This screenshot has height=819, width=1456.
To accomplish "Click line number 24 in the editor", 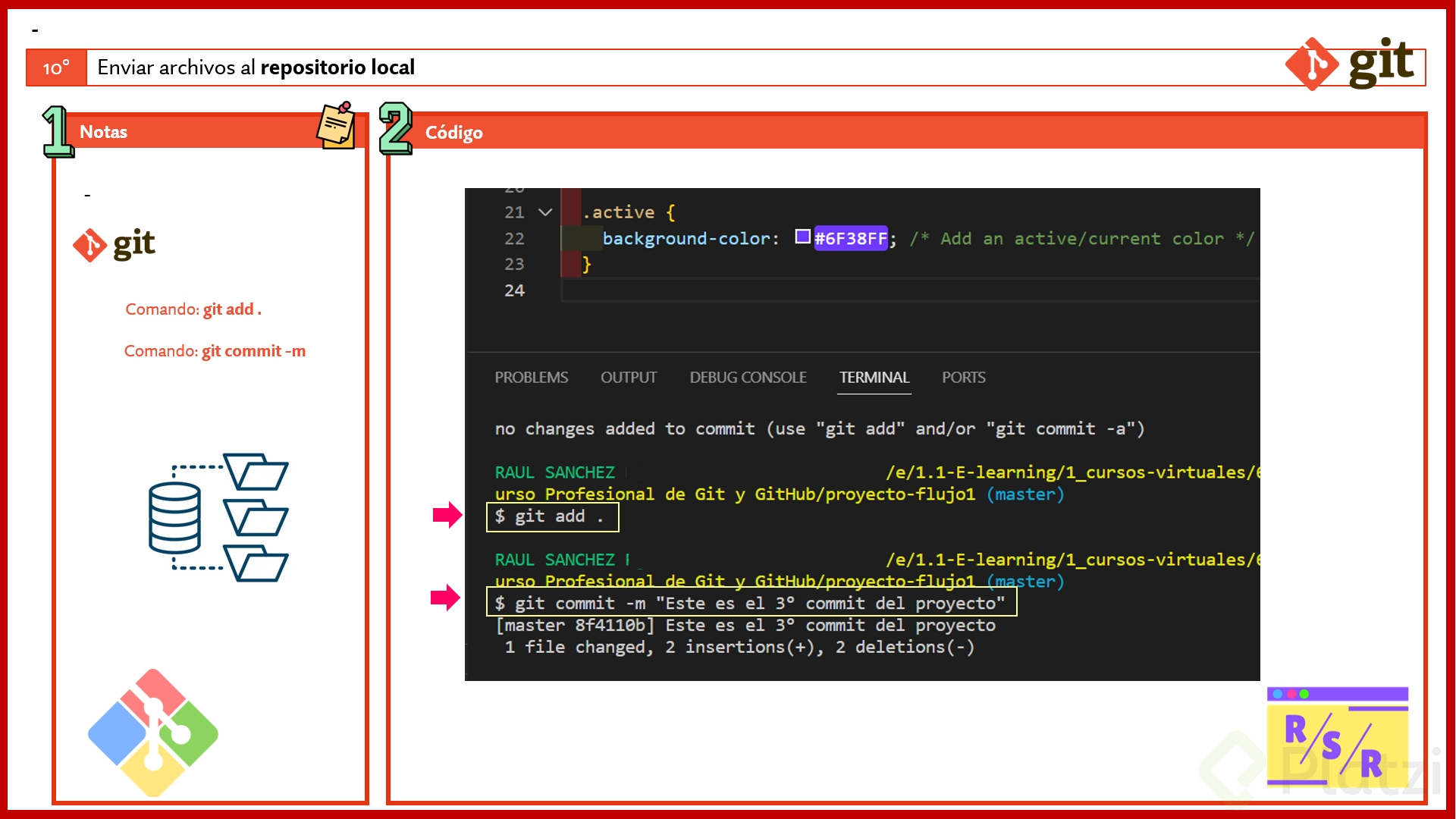I will [514, 290].
